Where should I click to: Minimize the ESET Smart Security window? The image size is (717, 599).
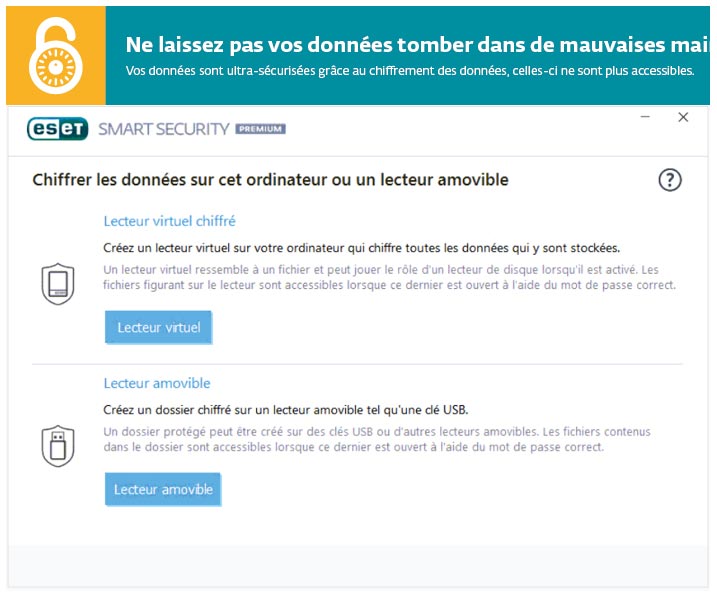(x=644, y=117)
